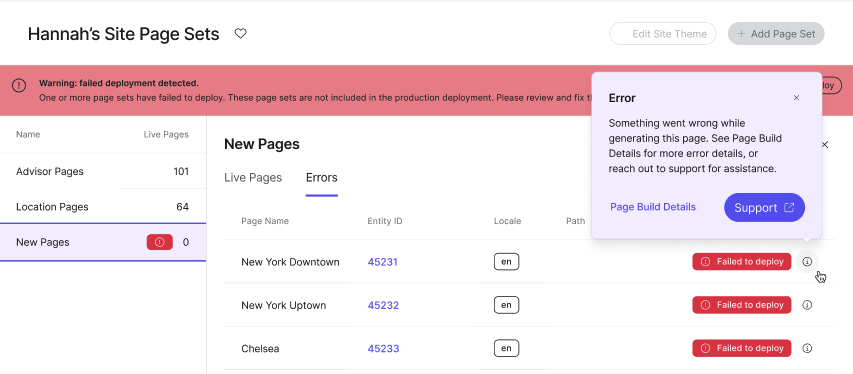Screen dimensions: 853x374
Task: Click Failed to deploy badge for New York Uptown
Action: coord(741,305)
